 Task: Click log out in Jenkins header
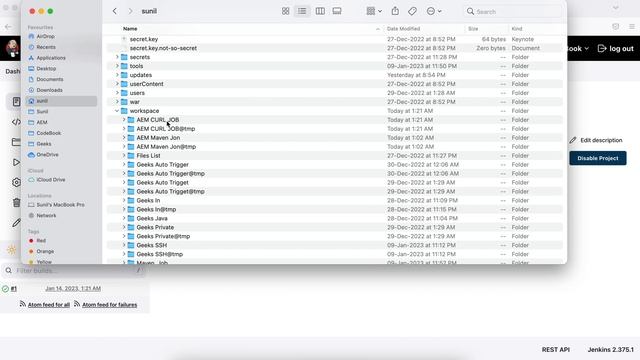coord(616,49)
